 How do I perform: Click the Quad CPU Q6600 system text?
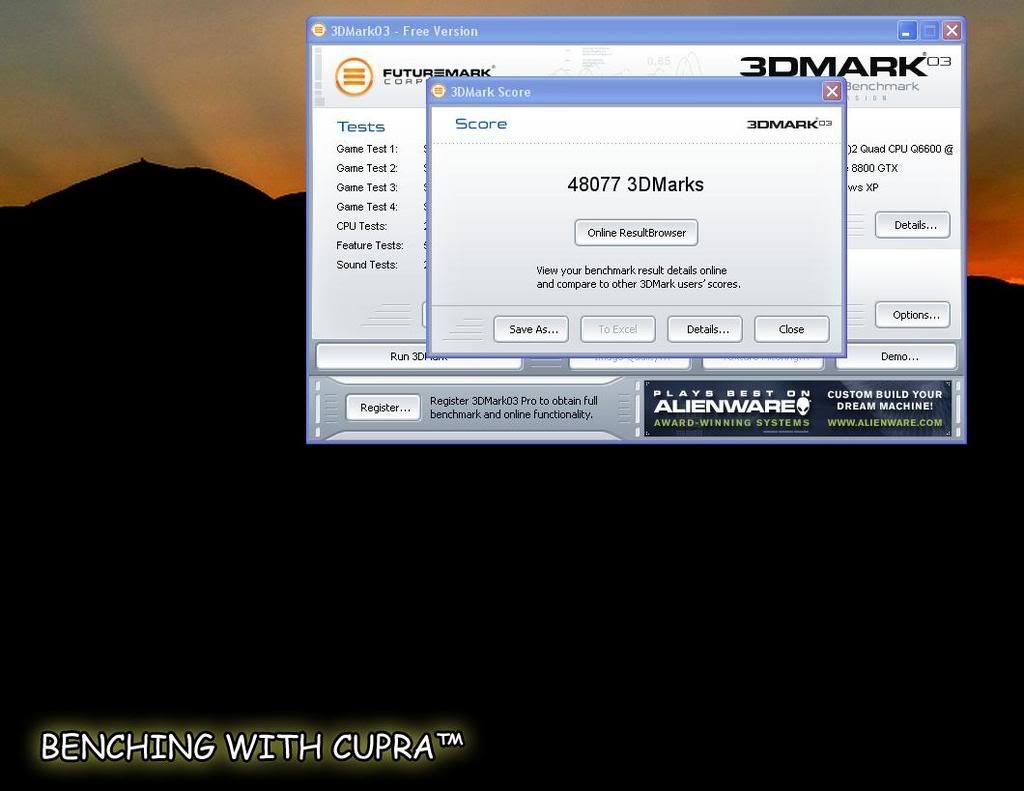[x=900, y=149]
